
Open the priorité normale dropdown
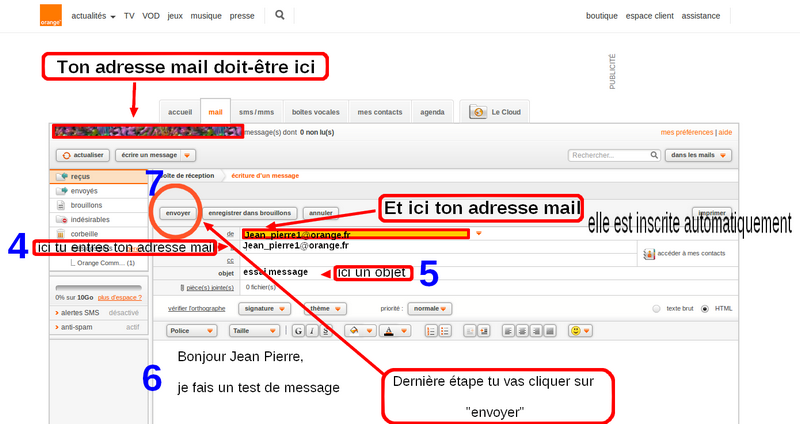tap(430, 309)
